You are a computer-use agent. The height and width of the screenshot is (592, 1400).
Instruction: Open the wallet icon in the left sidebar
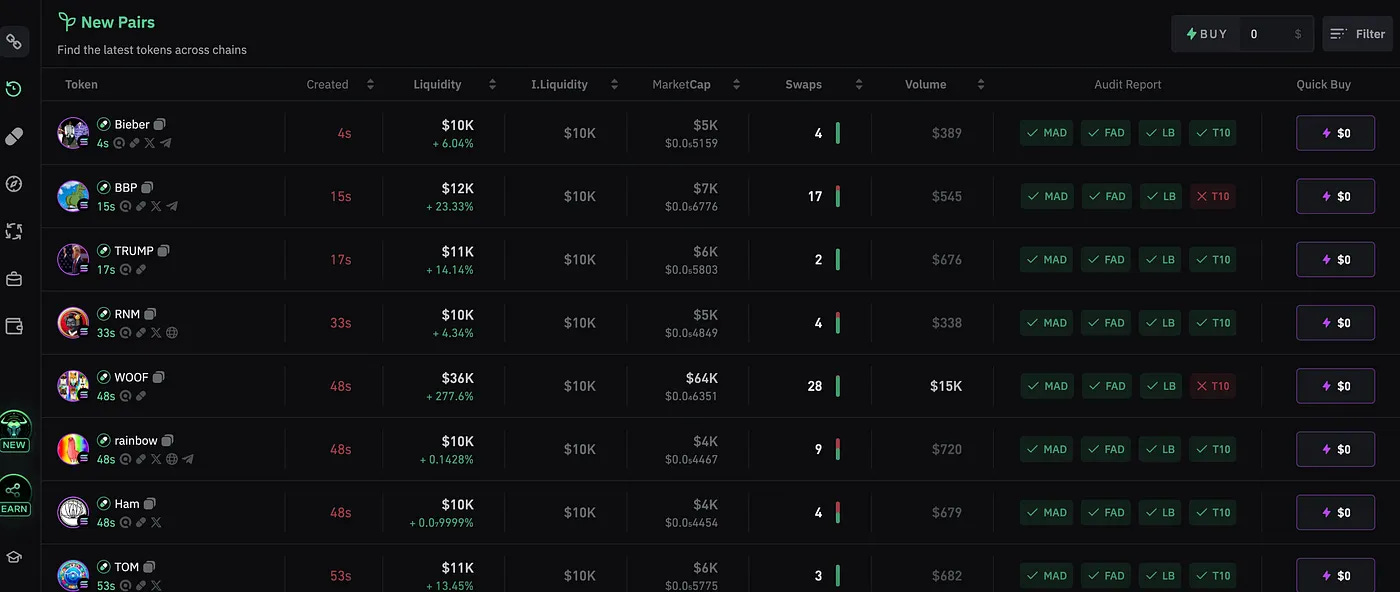point(14,326)
